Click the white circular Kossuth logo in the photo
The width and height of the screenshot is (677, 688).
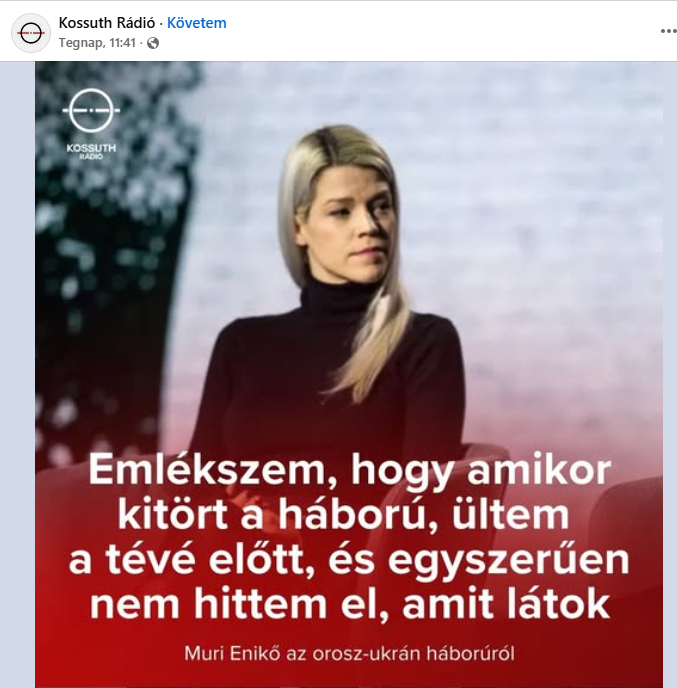91,111
